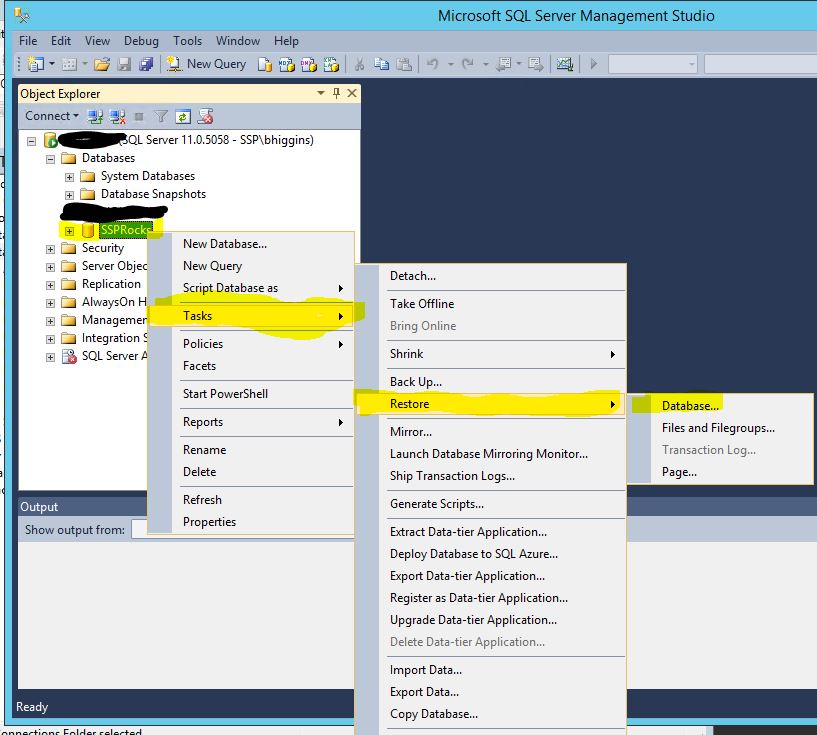Click the Undo arrow icon
This screenshot has height=735, width=817.
(432, 64)
